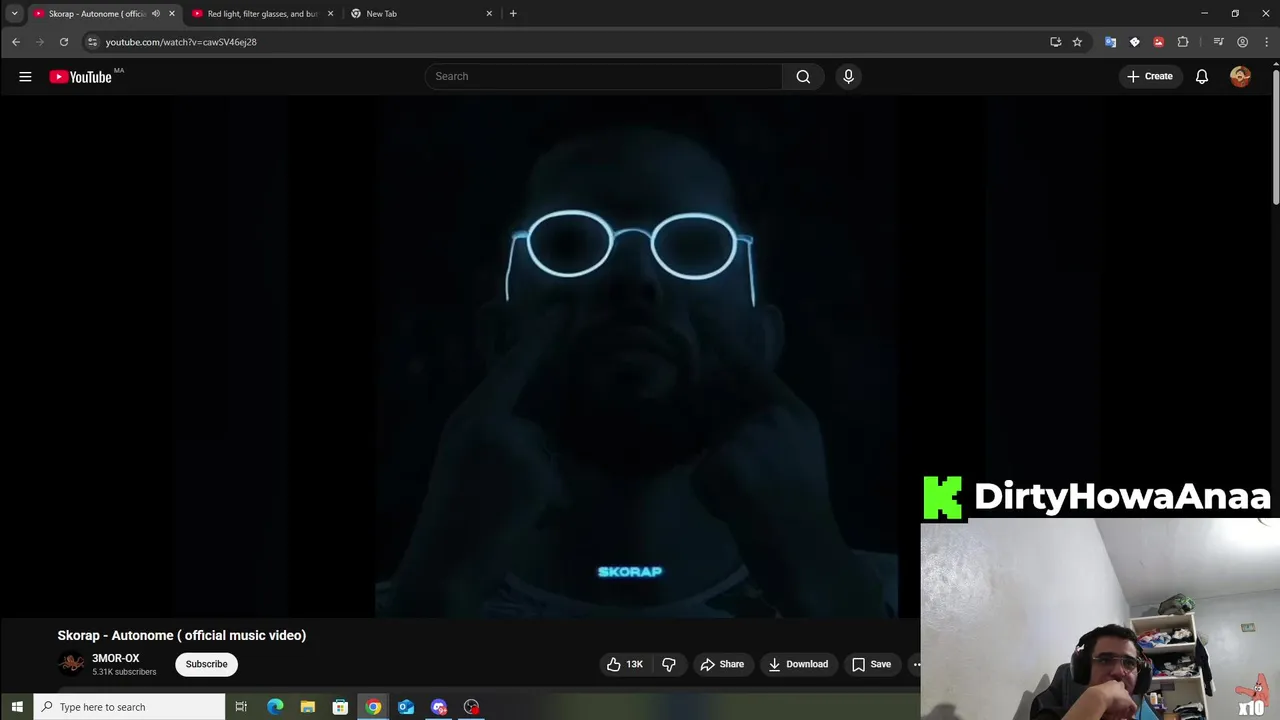Open the YouTube account avatar menu
The image size is (1280, 720).
coord(1240,76)
